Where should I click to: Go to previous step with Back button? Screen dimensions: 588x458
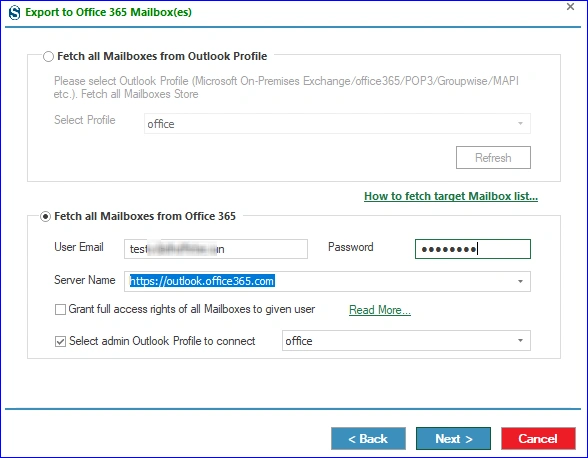(368, 438)
